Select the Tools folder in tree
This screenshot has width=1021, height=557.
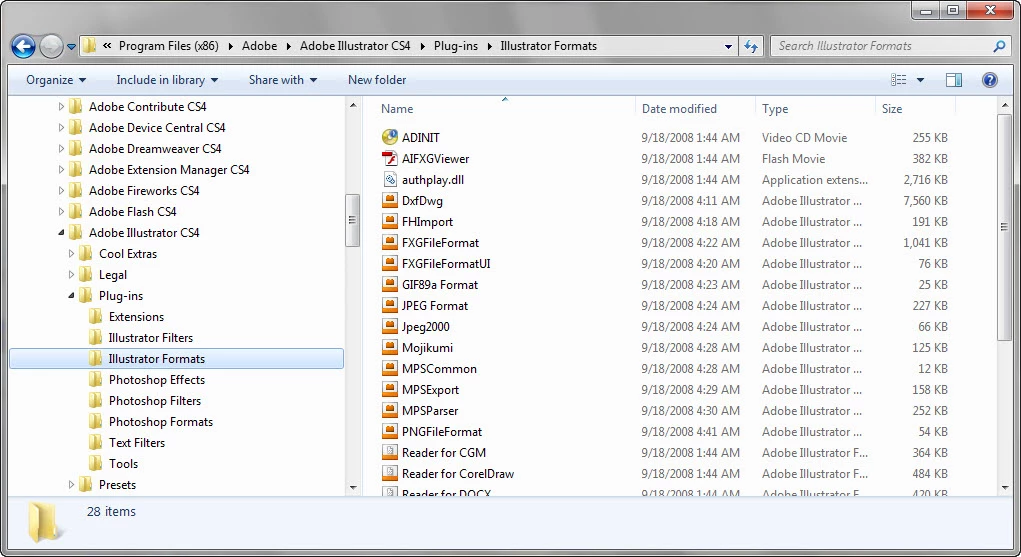123,464
